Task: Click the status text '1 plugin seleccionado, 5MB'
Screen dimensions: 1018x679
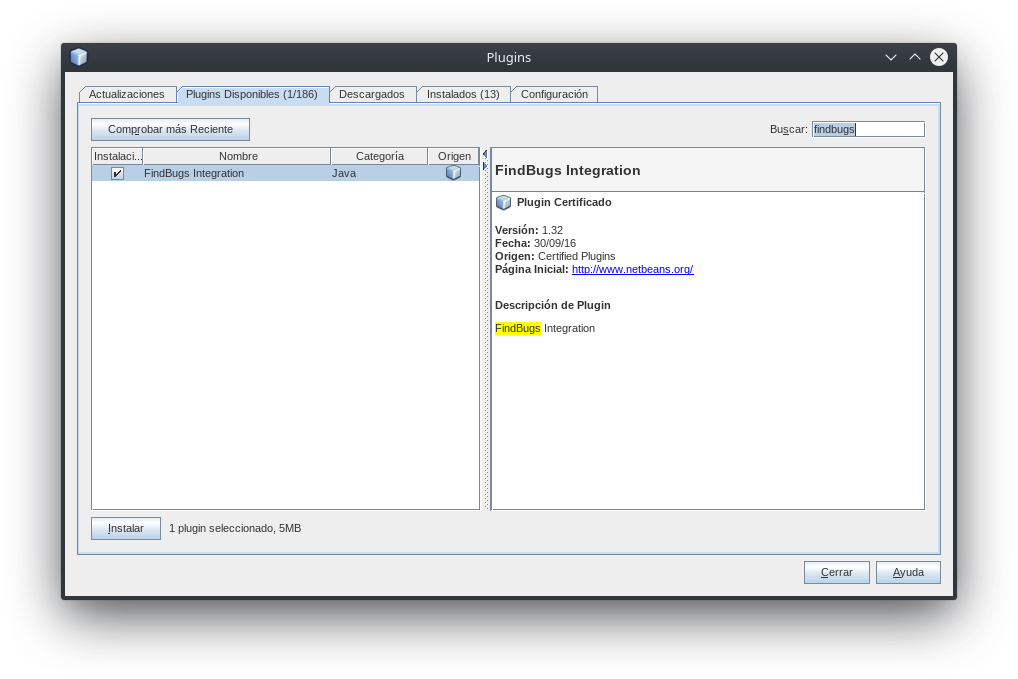Action: pyautogui.click(x=235, y=528)
